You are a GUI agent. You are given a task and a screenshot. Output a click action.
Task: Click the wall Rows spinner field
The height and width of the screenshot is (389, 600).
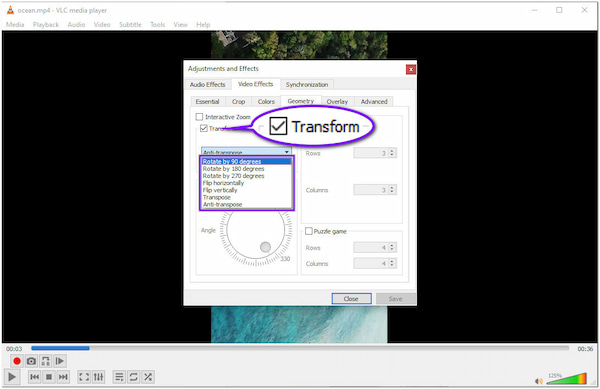pyautogui.click(x=375, y=153)
